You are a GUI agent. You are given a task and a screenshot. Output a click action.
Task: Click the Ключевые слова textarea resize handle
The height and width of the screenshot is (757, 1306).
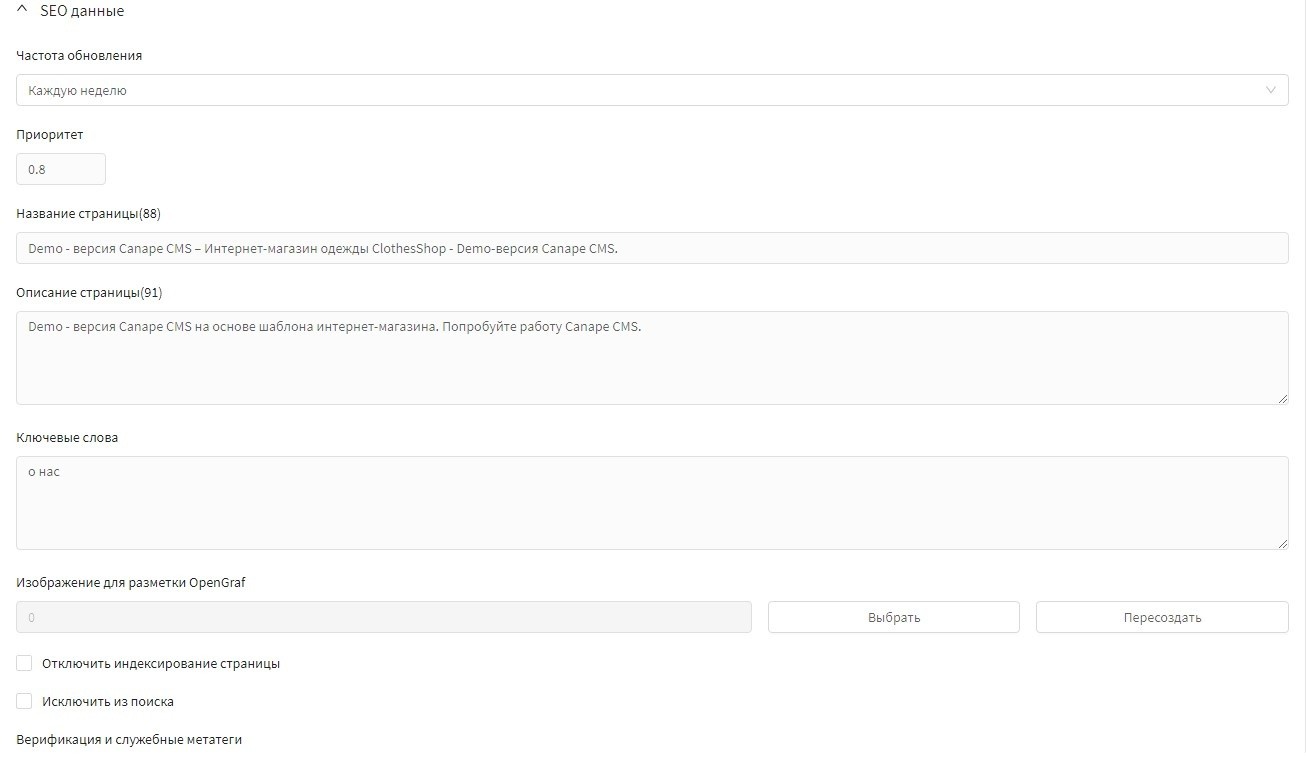pyautogui.click(x=1282, y=543)
